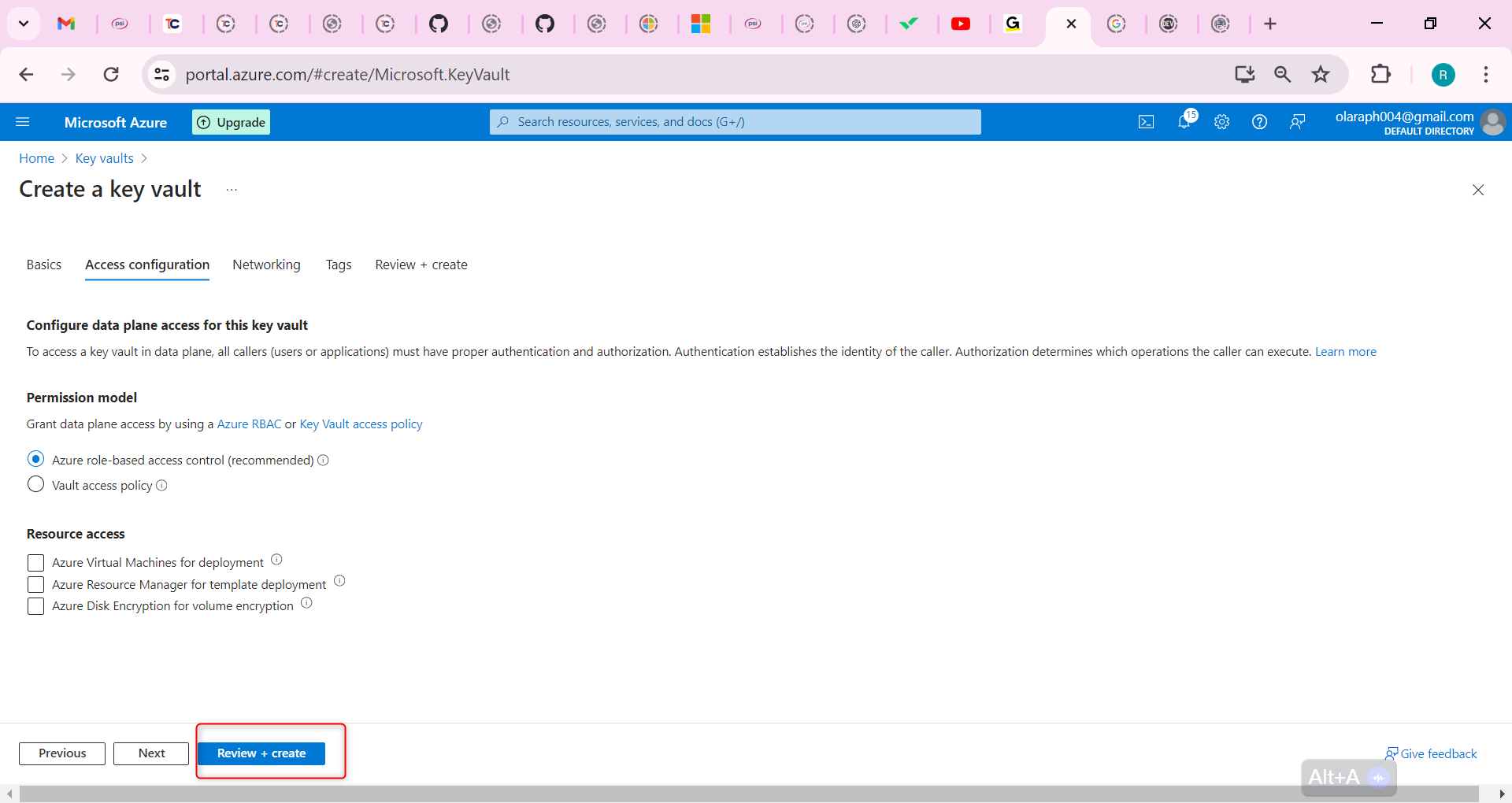Open the account avatar for olaraph004@gmail.com
The width and height of the screenshot is (1512, 803).
(1492, 122)
